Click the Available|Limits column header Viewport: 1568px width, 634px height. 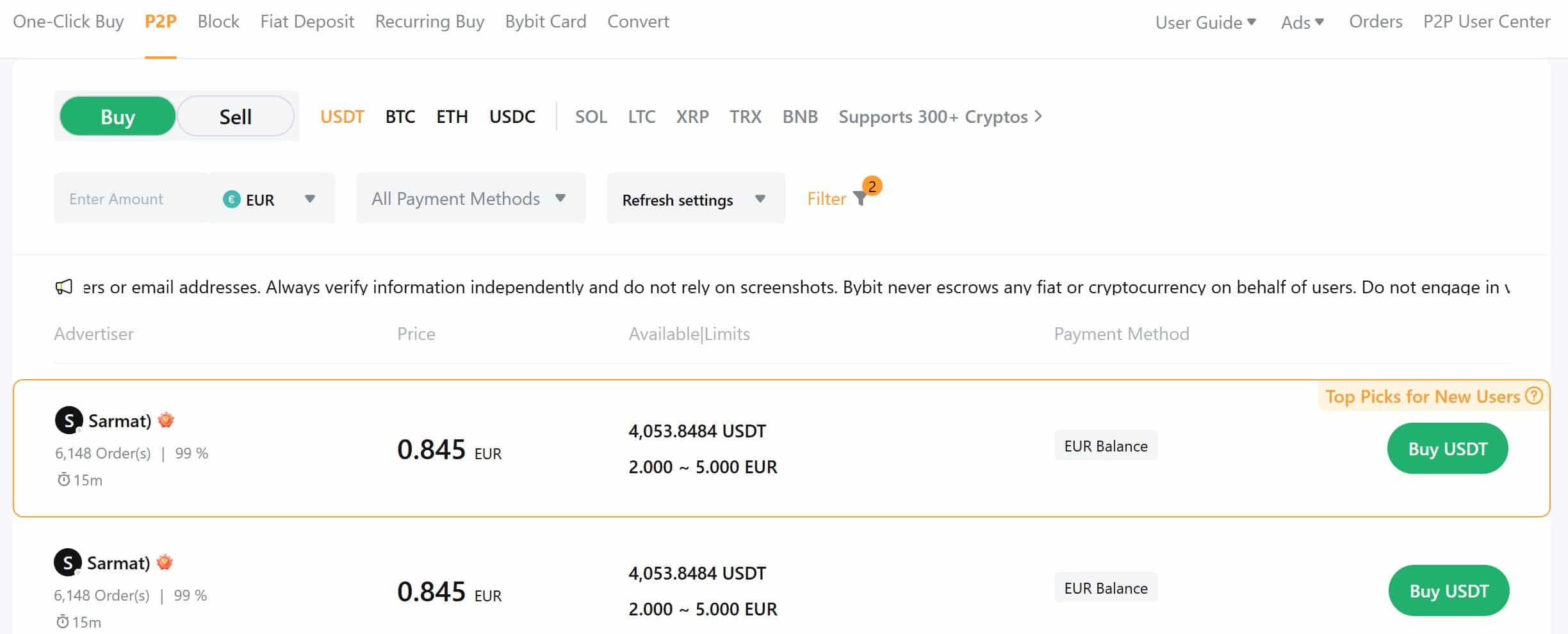[x=689, y=334]
